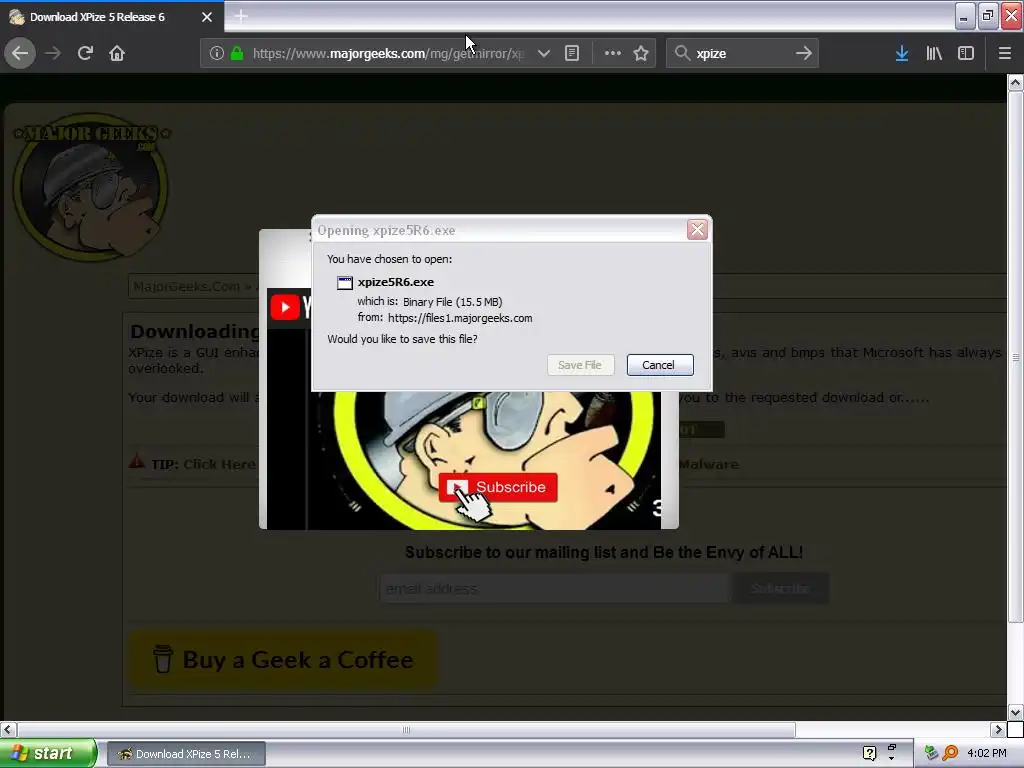This screenshot has height=768, width=1024.
Task: Toggle reader view icon in address bar
Action: click(x=572, y=53)
